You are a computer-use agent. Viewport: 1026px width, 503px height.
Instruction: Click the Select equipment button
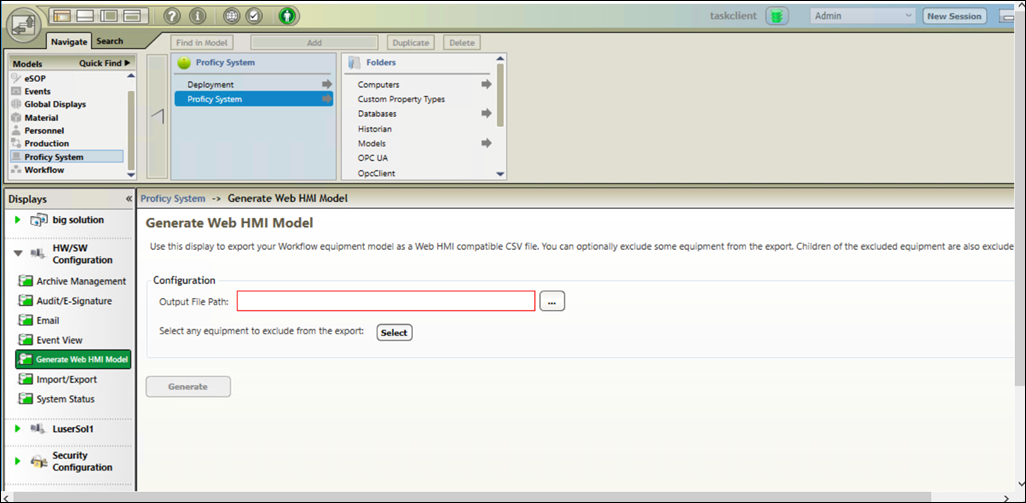394,332
